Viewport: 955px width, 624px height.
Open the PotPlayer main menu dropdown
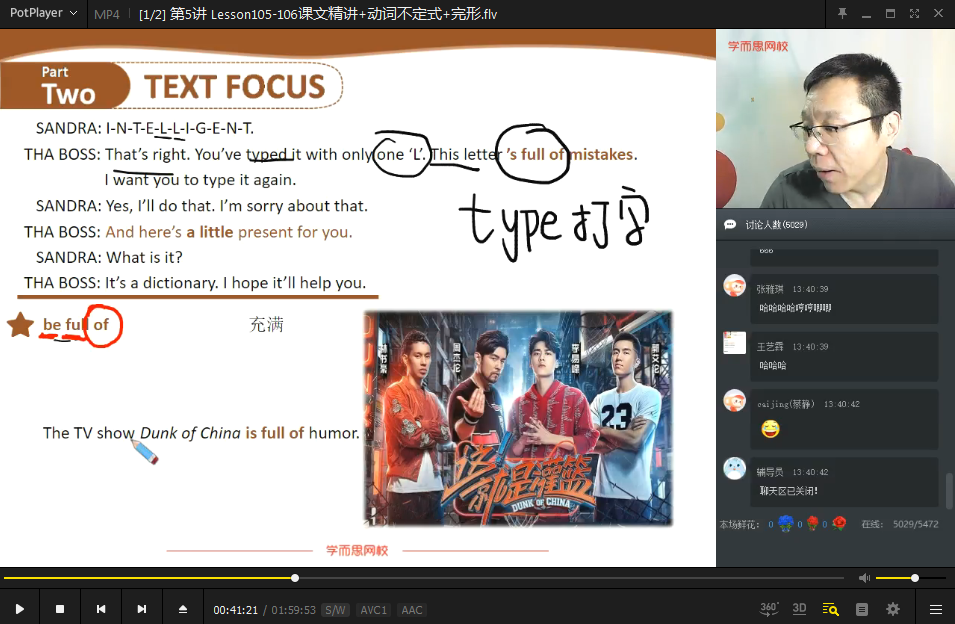coord(40,14)
